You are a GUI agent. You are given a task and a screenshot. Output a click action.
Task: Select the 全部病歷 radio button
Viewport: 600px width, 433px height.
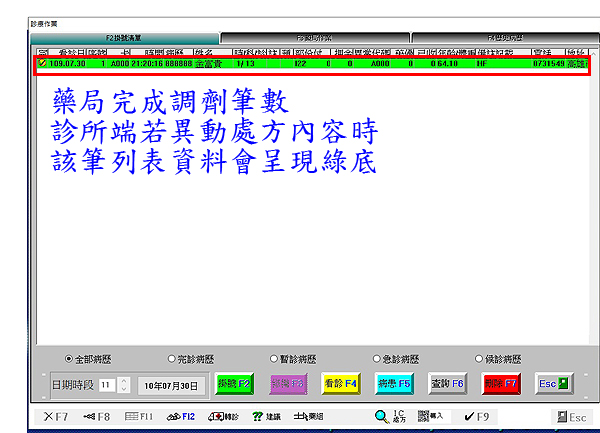pyautogui.click(x=69, y=358)
